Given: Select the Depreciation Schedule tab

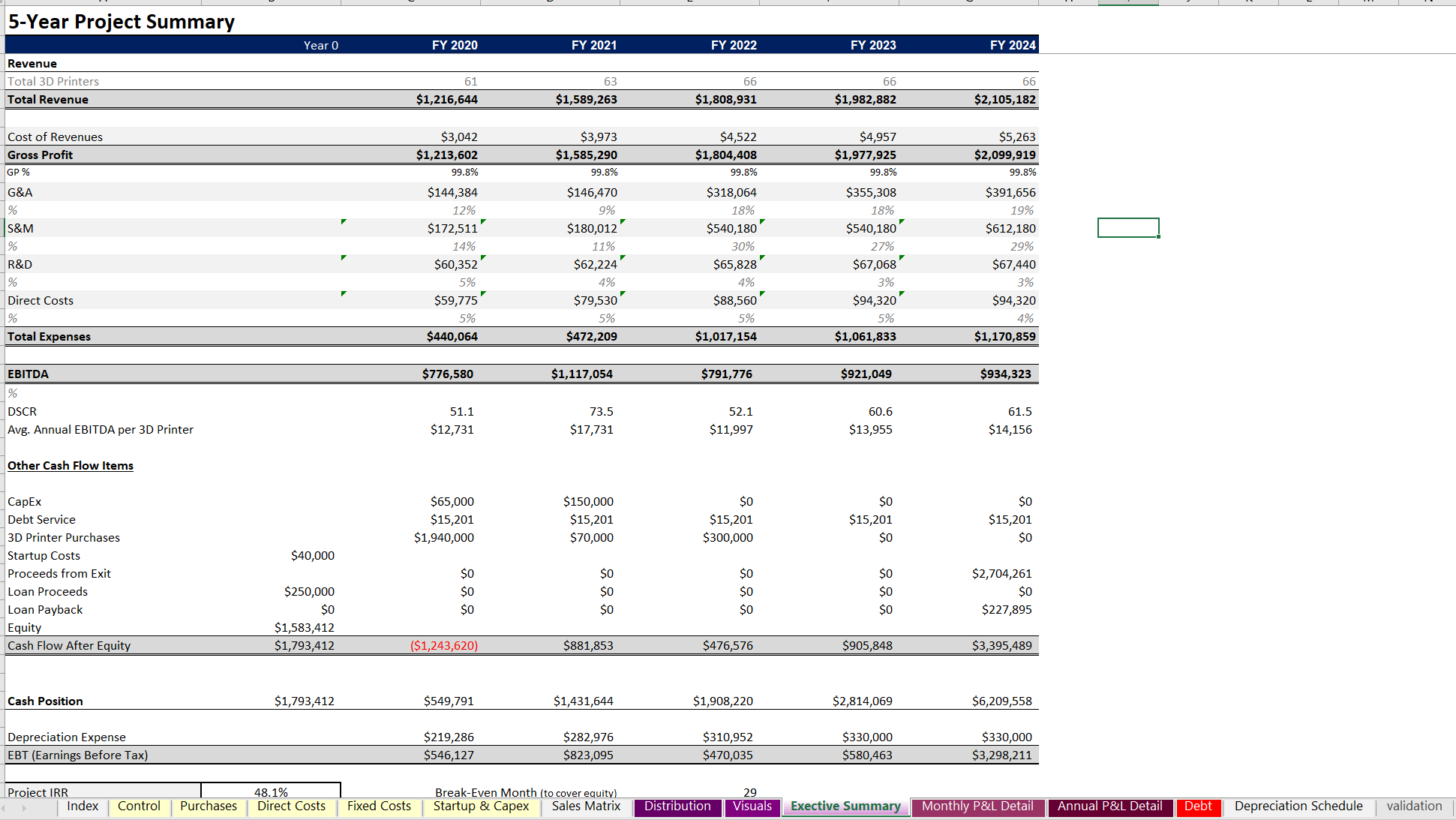Looking at the screenshot, I should coord(1298,806).
